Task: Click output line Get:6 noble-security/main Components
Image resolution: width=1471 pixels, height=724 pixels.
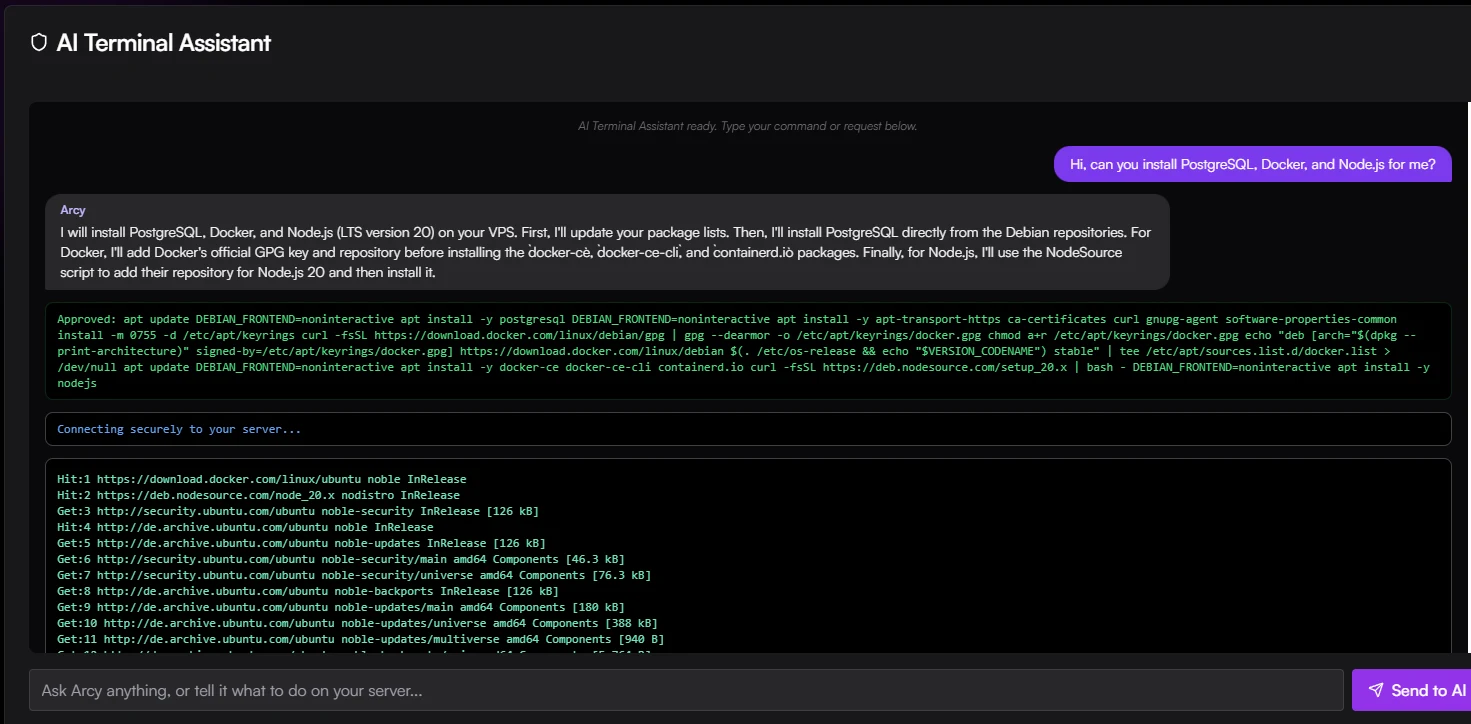Action: coord(341,559)
